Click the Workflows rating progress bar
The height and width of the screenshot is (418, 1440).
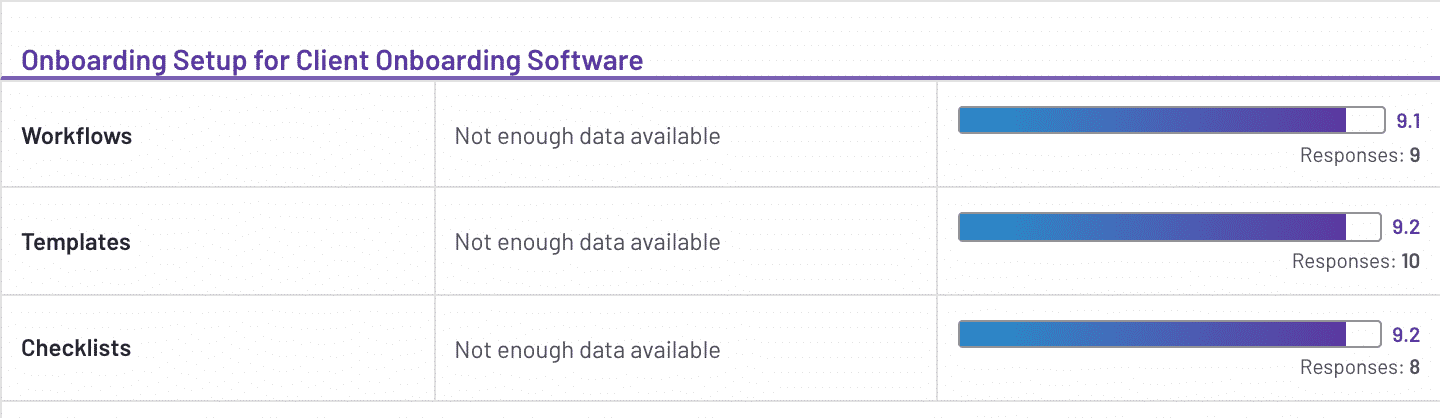coord(1171,120)
